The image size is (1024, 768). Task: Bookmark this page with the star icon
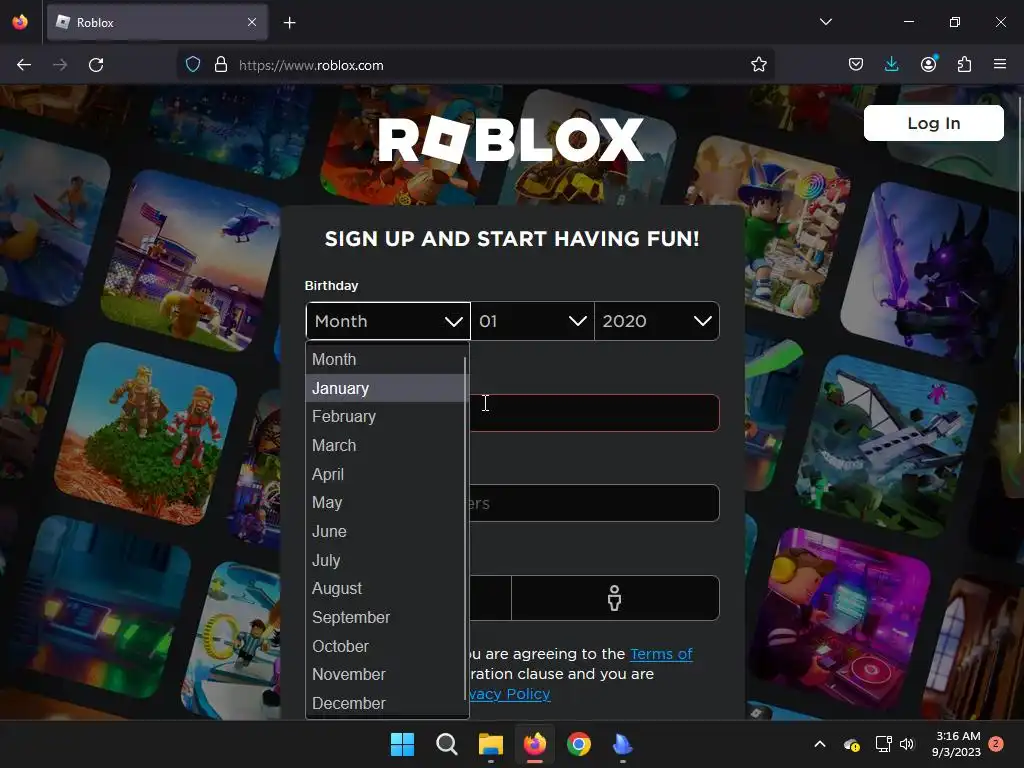pyautogui.click(x=758, y=65)
